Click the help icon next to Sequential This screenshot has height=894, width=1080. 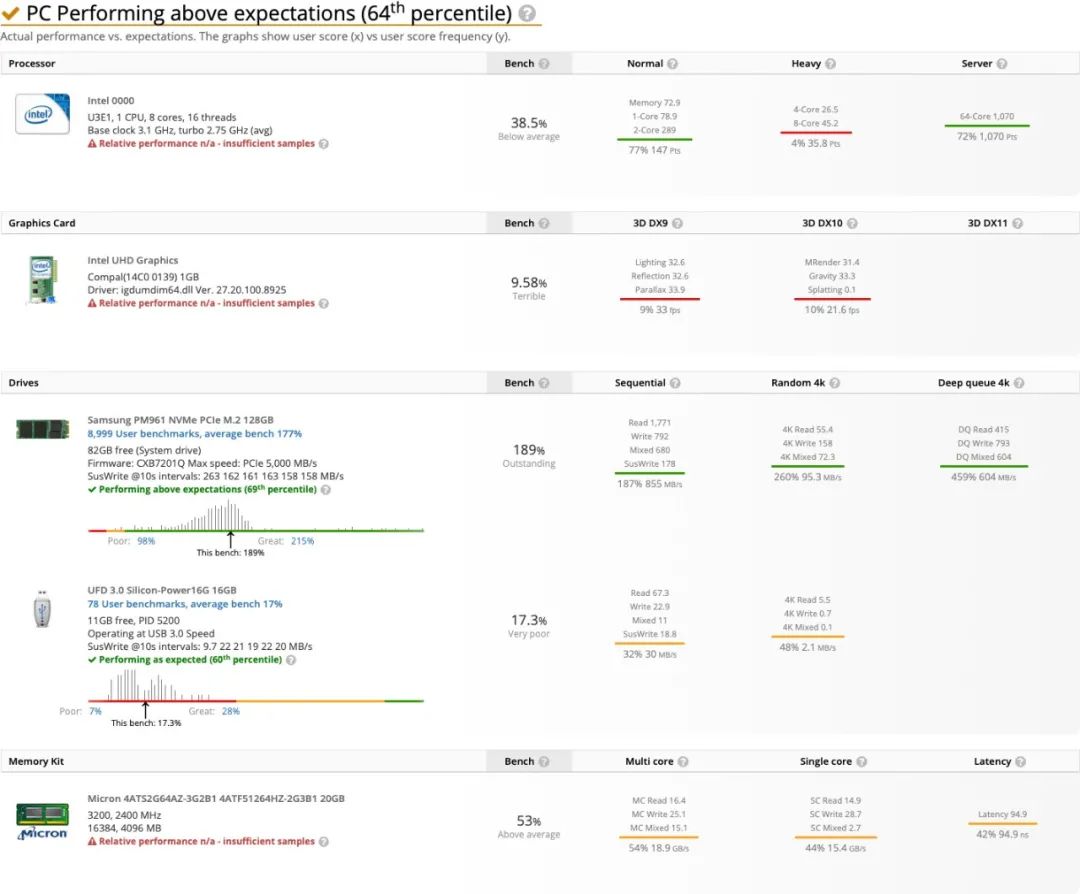[x=675, y=383]
